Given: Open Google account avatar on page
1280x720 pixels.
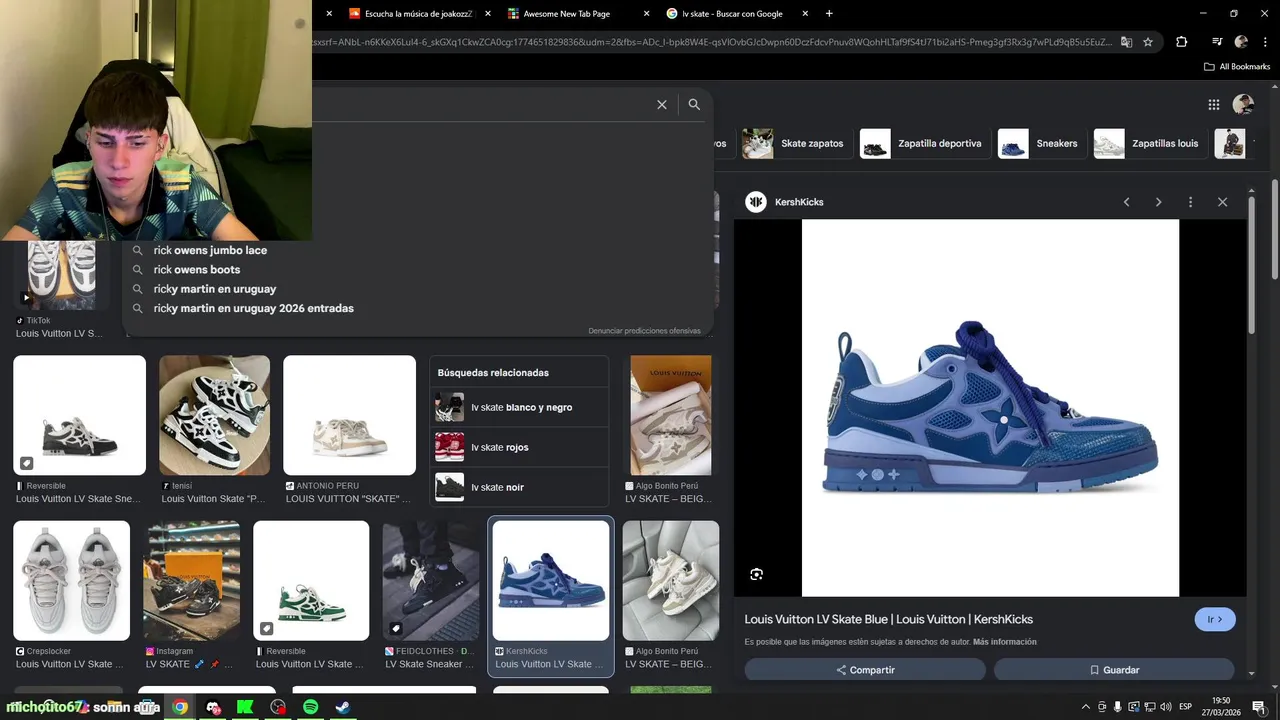Looking at the screenshot, I should pos(1243,104).
